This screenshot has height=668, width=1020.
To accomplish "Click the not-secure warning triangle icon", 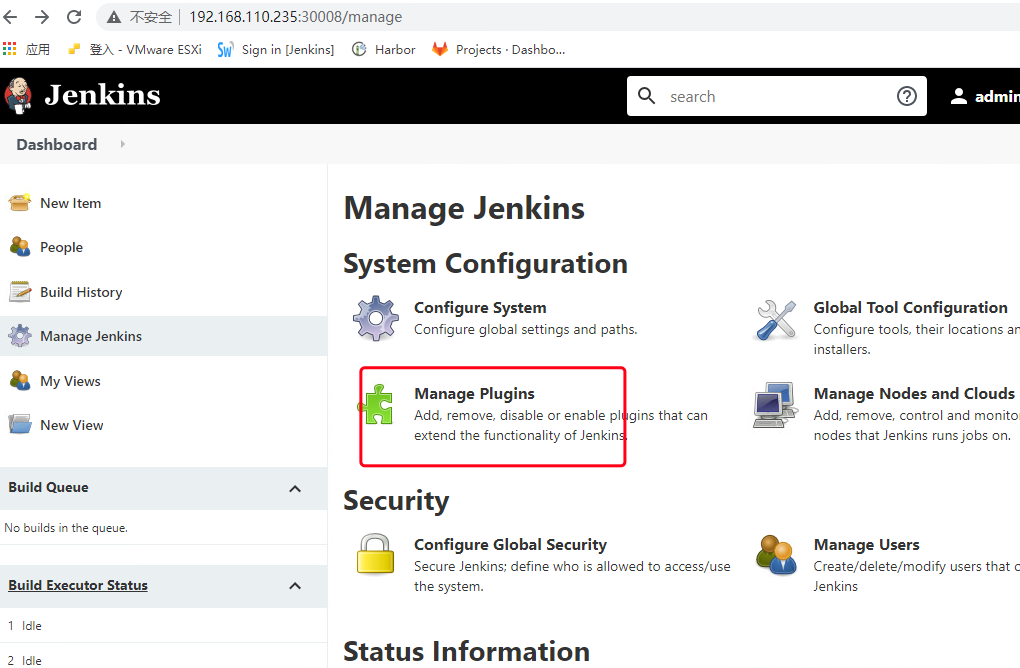I will 114,17.
